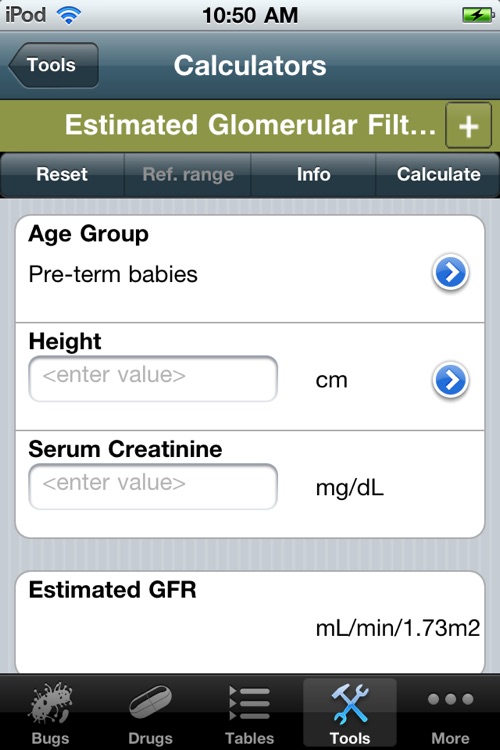This screenshot has width=500, height=750.
Task: Tap Estimated Glomerular Filtration title bar
Action: (250, 125)
